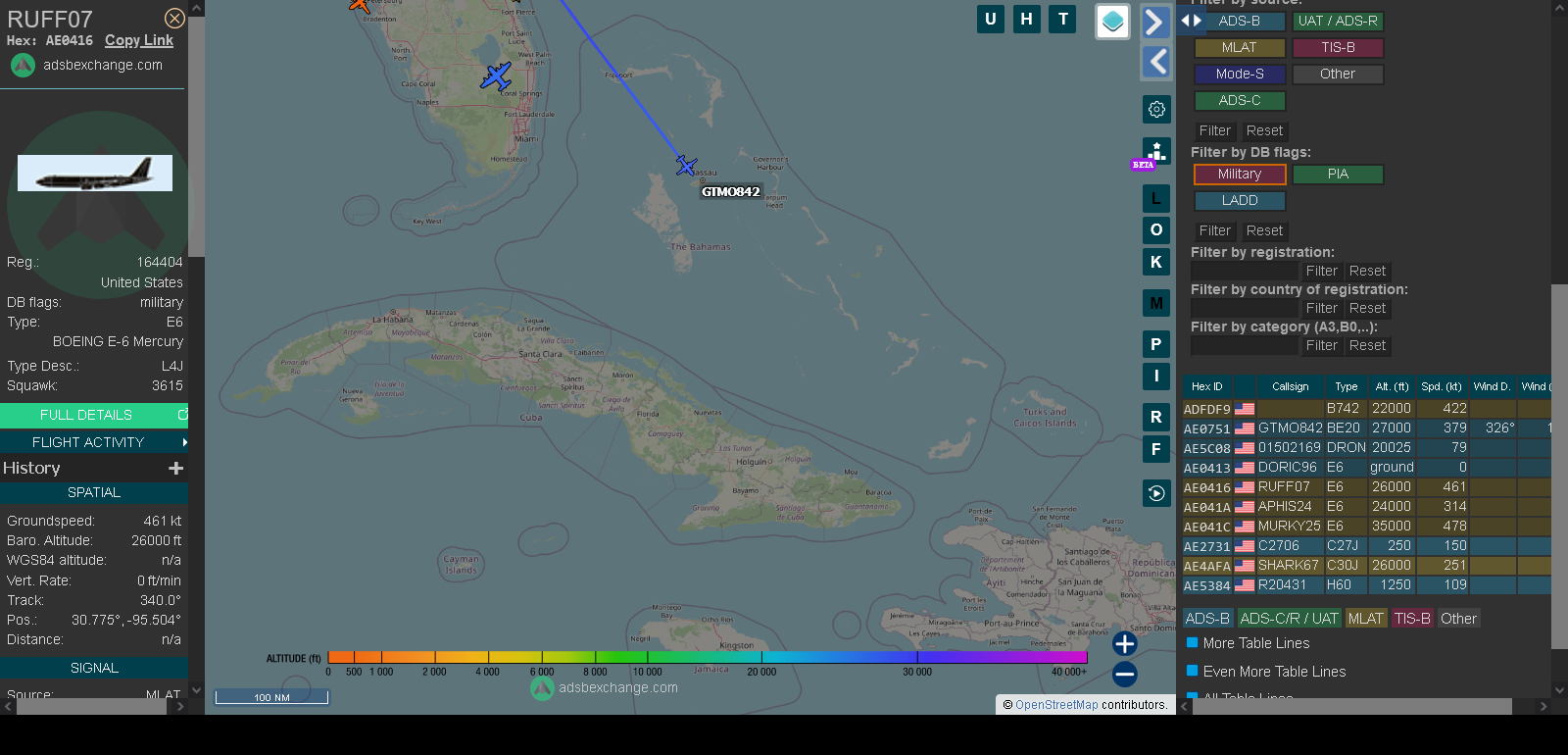Toggle Even More Table Lines checkbox
This screenshot has height=755, width=1568.
coord(1193,672)
